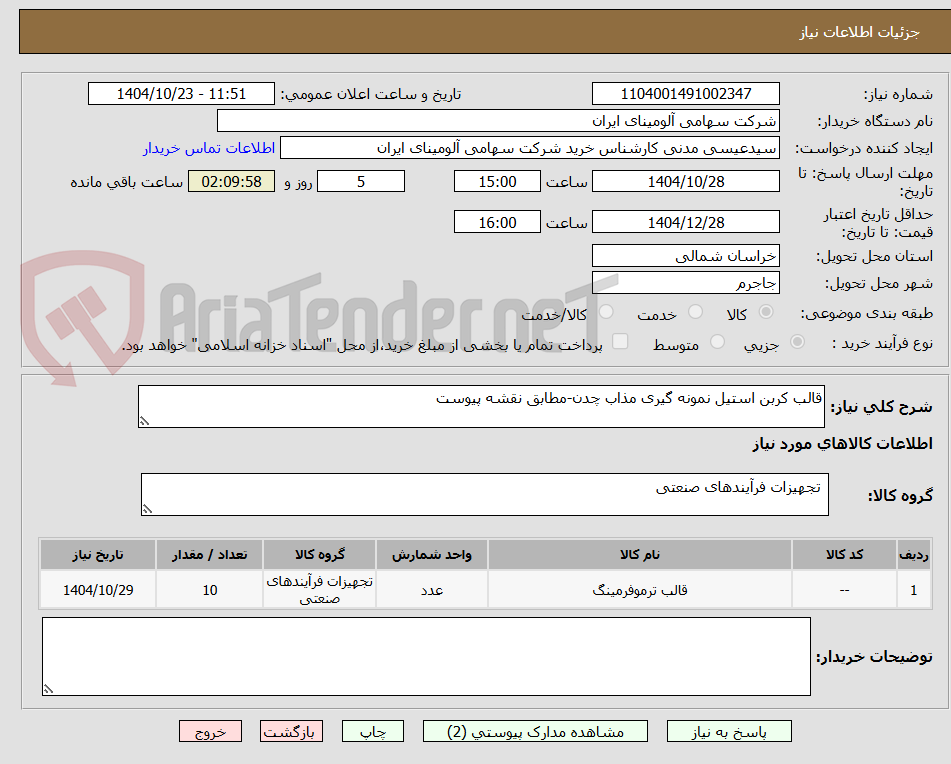The image size is (951, 764).
Task: Open اطلاعات تماس خریدار link
Action: coord(209,149)
